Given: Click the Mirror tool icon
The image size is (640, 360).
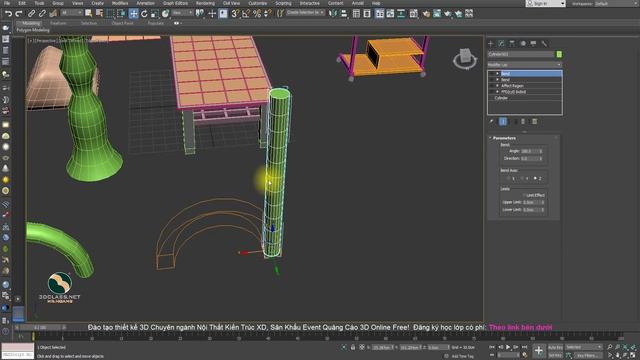Looking at the screenshot, I should pos(333,13).
